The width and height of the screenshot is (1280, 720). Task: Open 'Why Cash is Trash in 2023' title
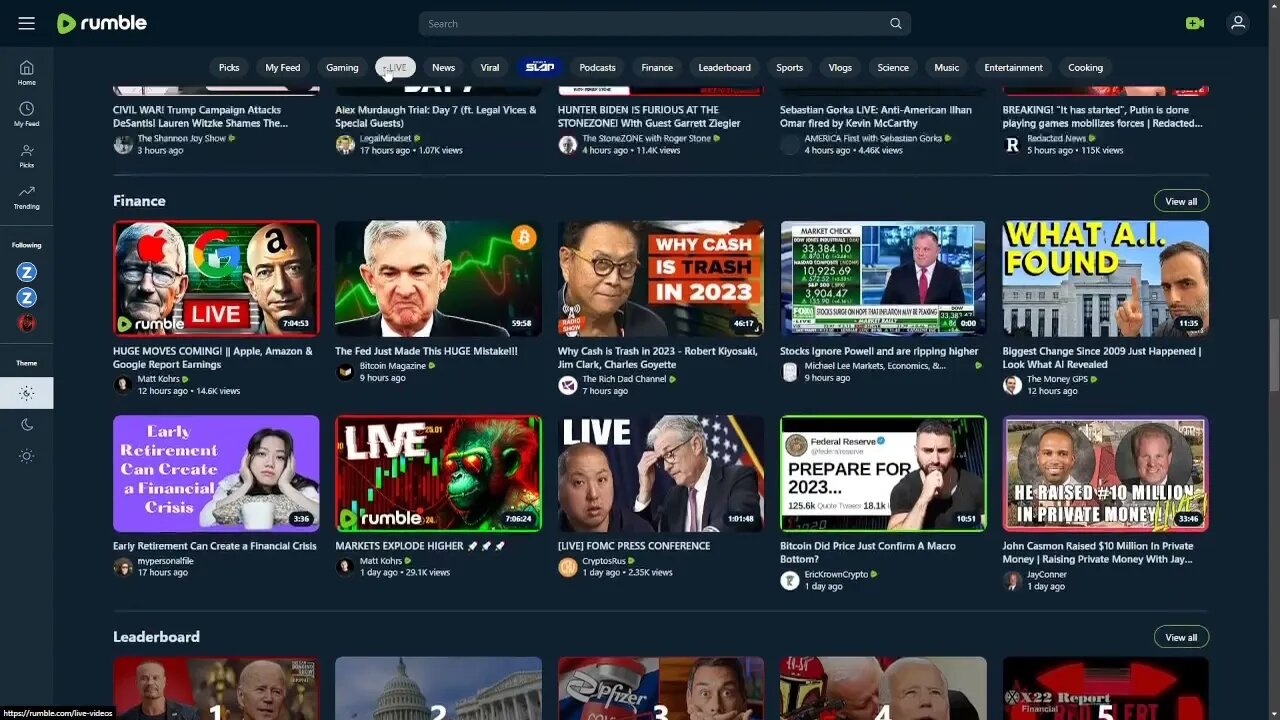click(x=657, y=358)
